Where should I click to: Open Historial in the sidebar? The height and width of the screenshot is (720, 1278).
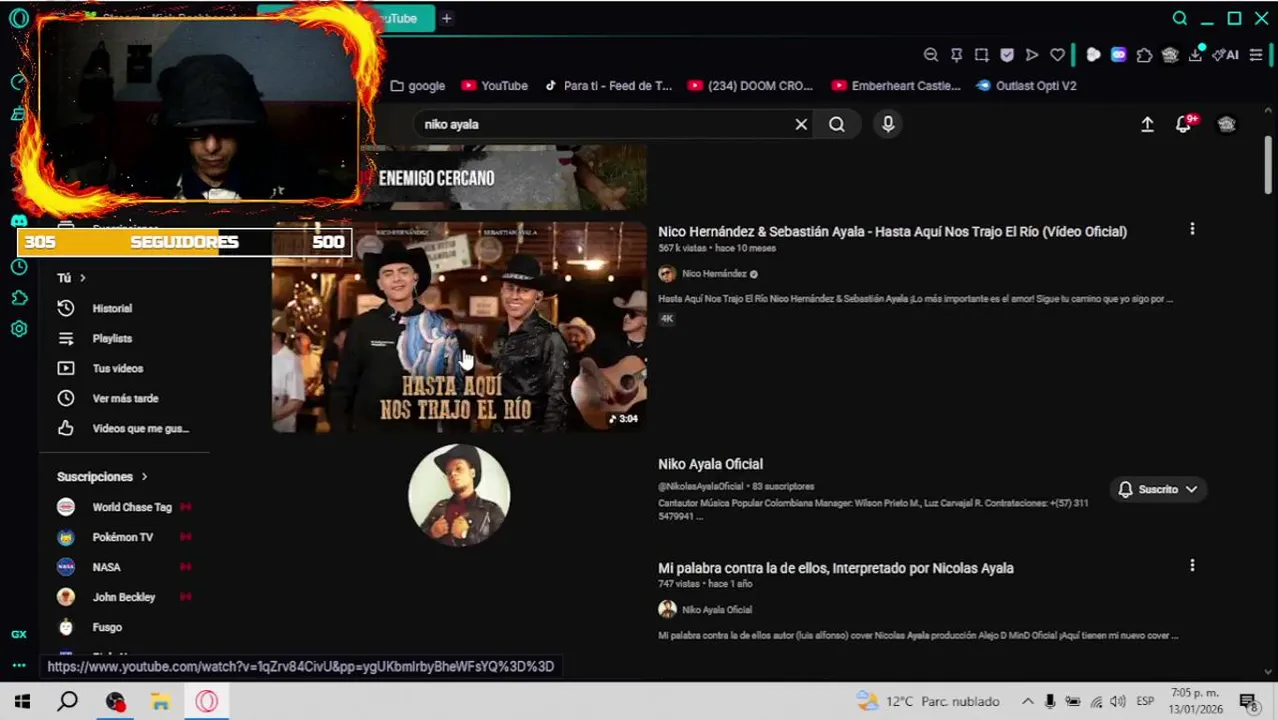point(112,309)
